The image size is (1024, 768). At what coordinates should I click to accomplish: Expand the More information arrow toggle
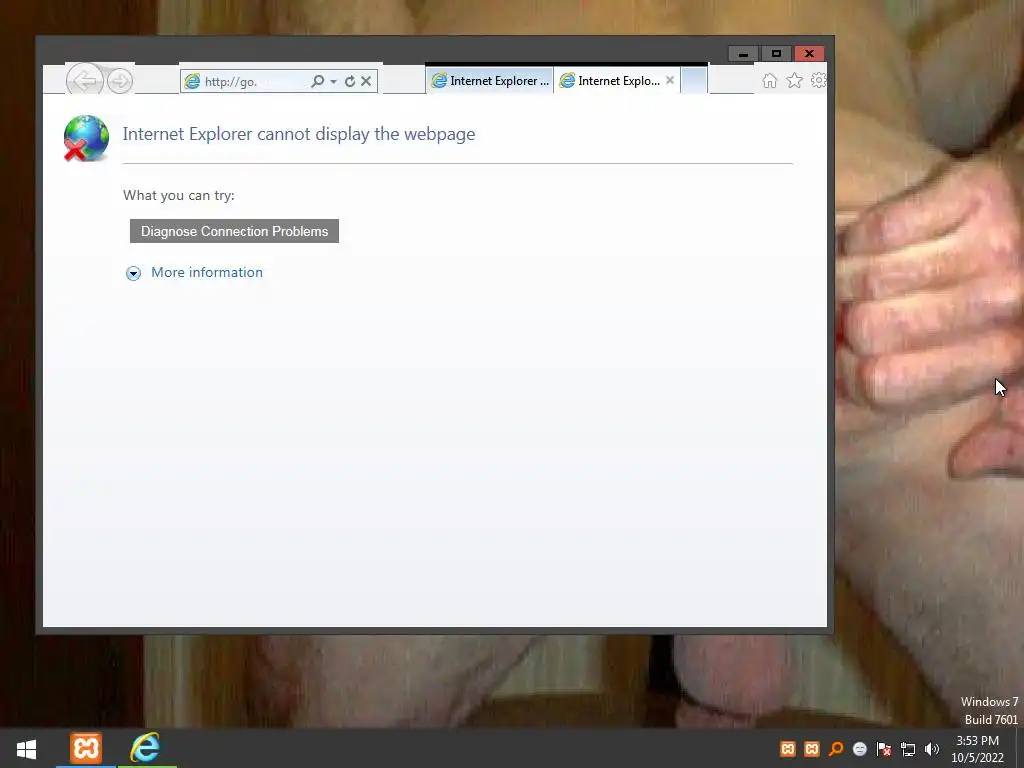point(133,273)
